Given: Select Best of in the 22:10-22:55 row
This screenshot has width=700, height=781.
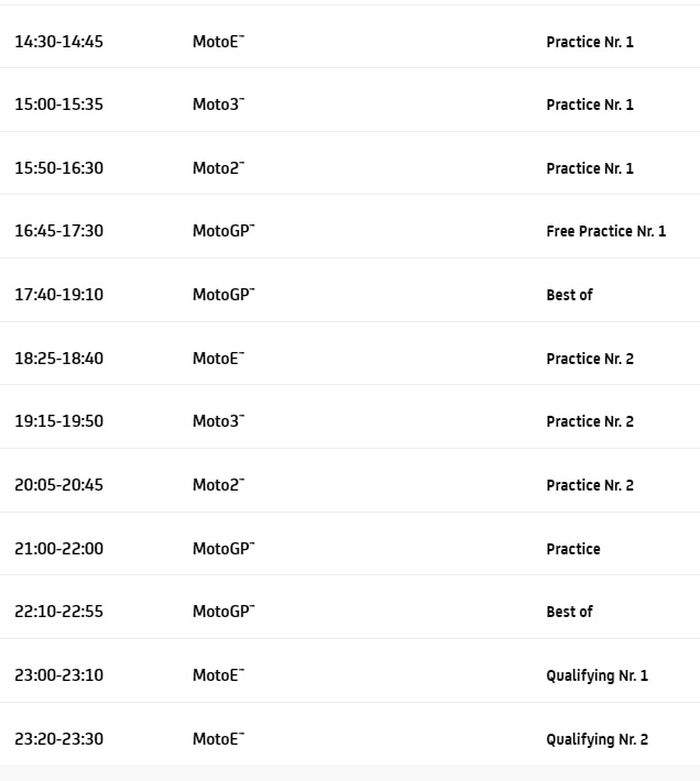Looking at the screenshot, I should (569, 612).
